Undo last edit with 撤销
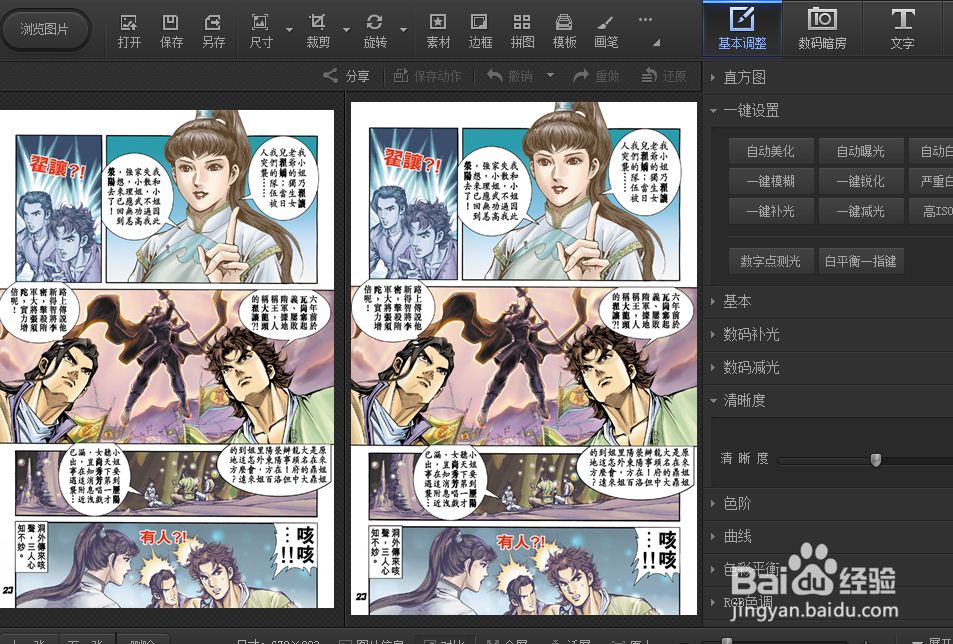The height and width of the screenshot is (644, 953). tap(510, 76)
